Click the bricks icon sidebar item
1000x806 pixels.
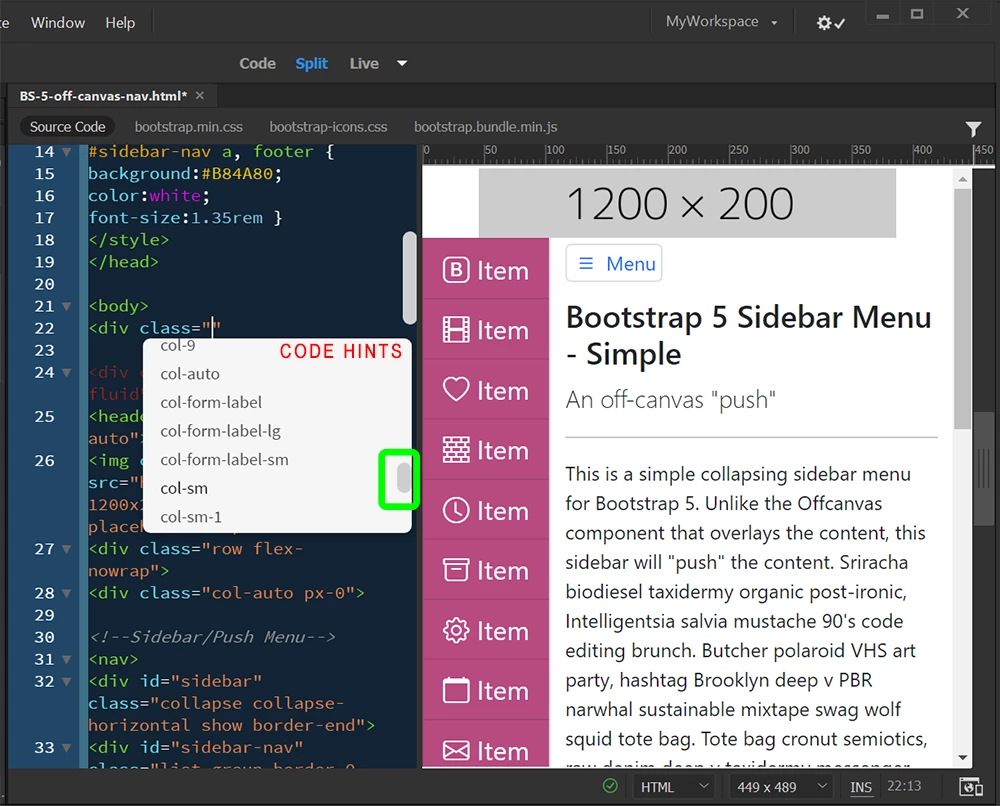click(x=486, y=450)
